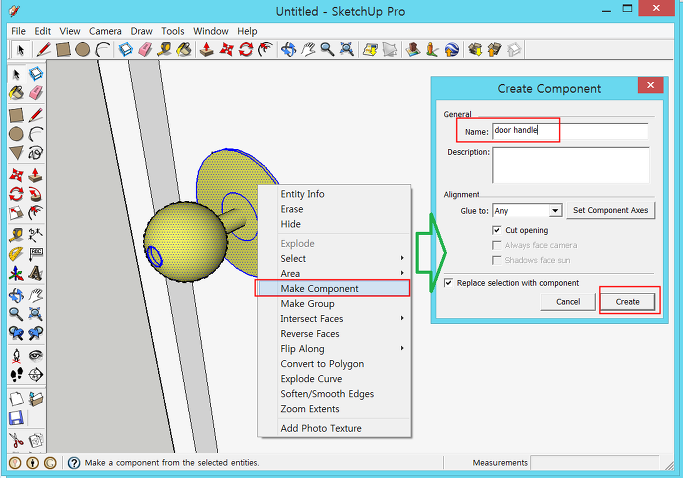683x478 pixels.
Task: Toggle Replace selection with component checkbox
Action: (448, 283)
